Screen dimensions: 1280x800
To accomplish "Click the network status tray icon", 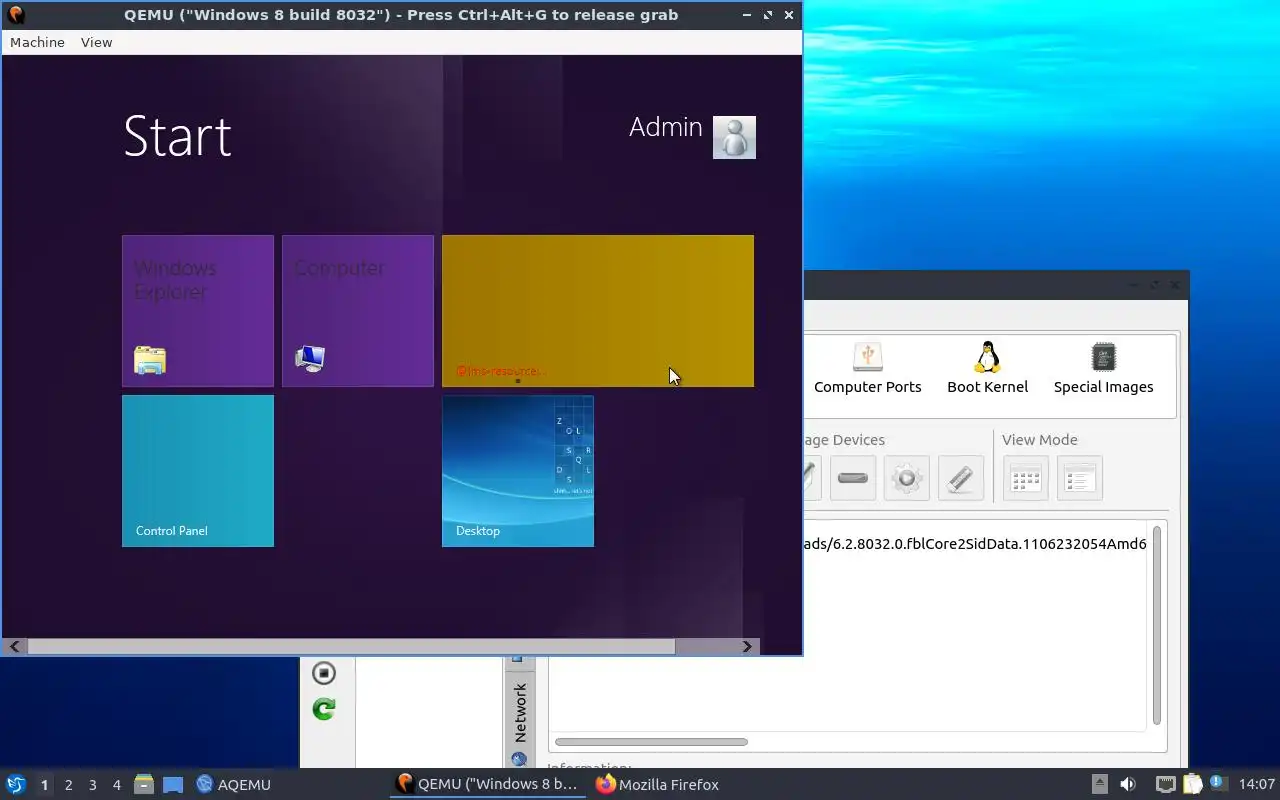I will tap(1165, 785).
